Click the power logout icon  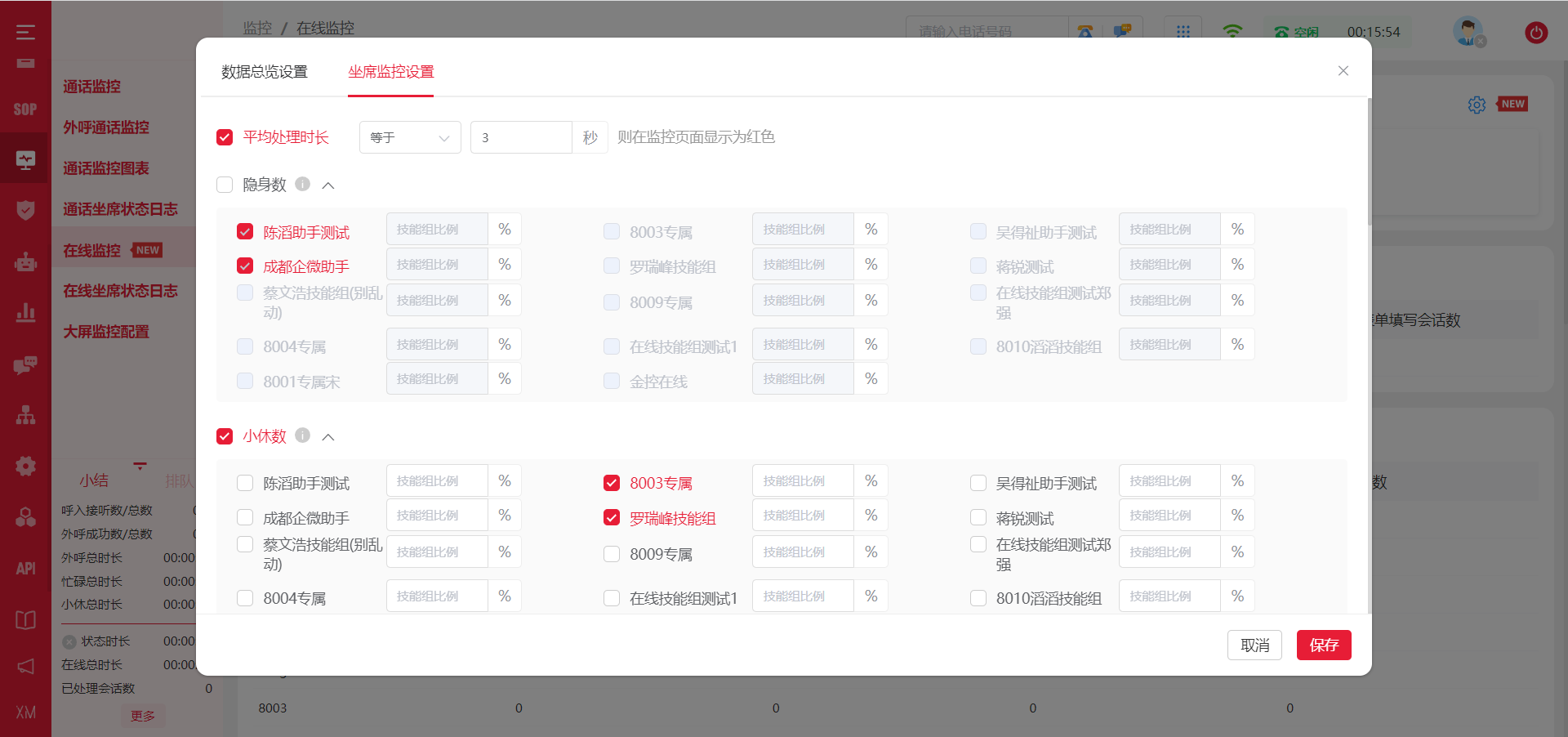click(1536, 33)
